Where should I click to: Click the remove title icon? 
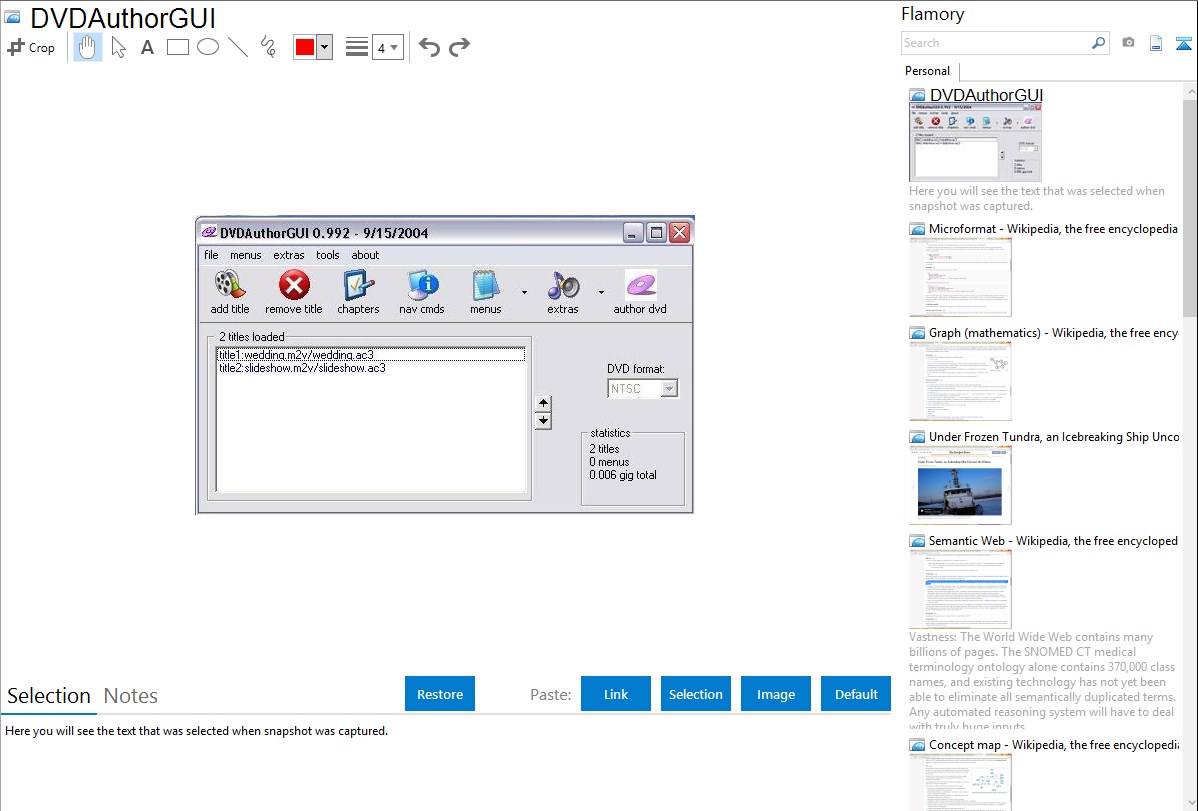(x=294, y=292)
